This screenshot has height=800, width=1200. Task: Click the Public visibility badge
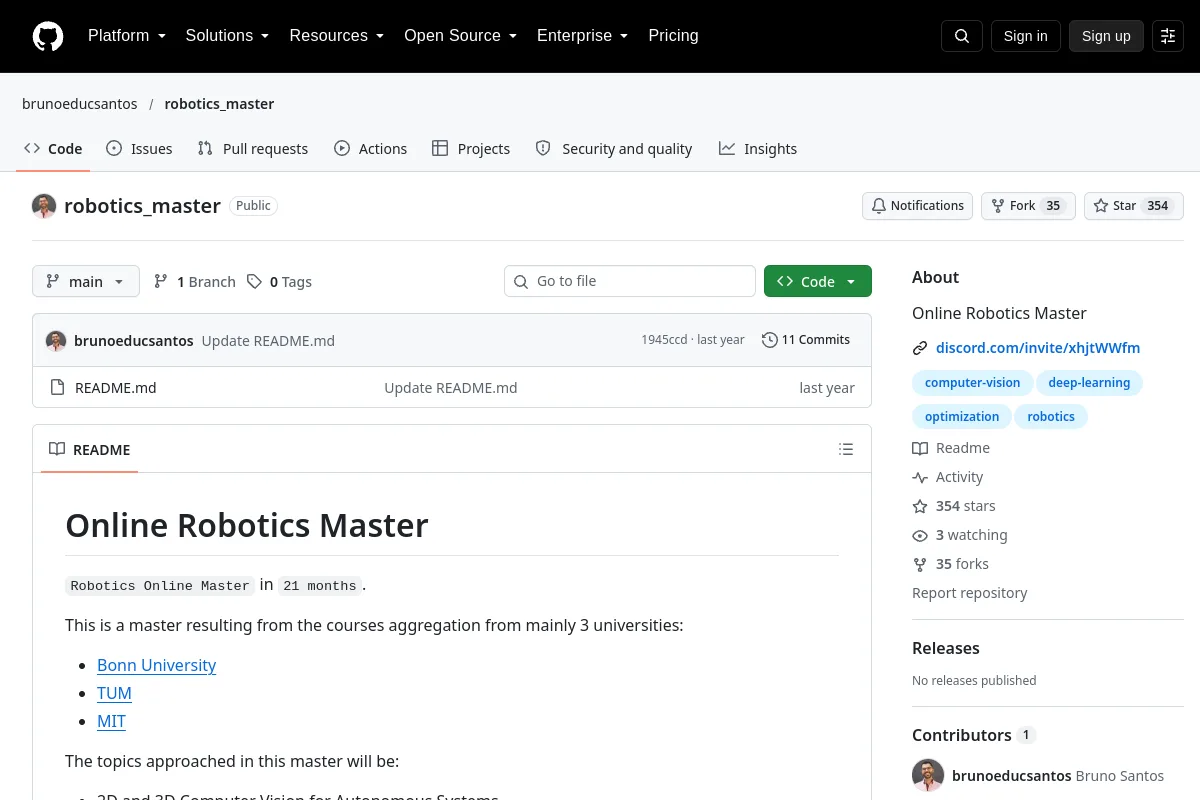(253, 206)
